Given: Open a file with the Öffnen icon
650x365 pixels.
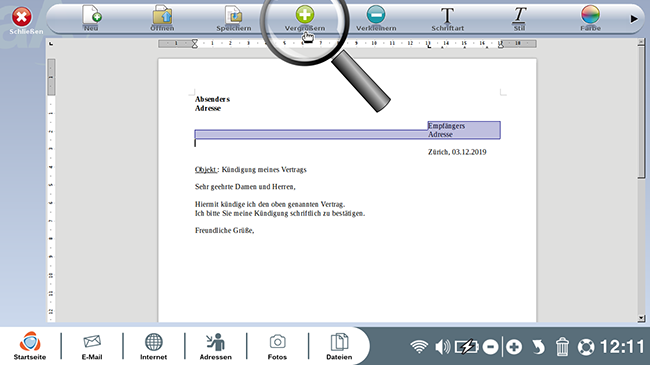Looking at the screenshot, I should tap(162, 18).
